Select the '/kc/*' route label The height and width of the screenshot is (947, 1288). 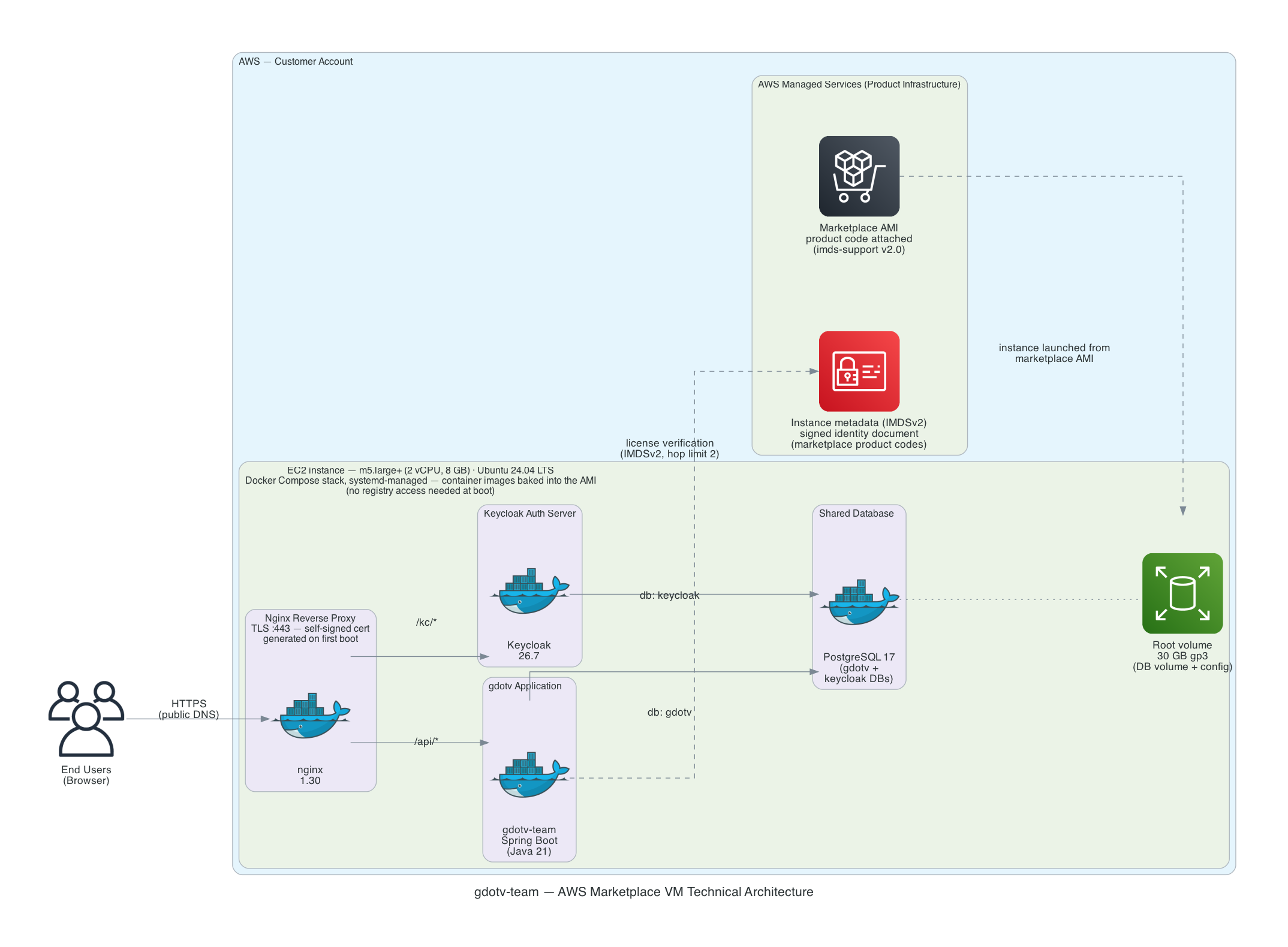tap(426, 623)
